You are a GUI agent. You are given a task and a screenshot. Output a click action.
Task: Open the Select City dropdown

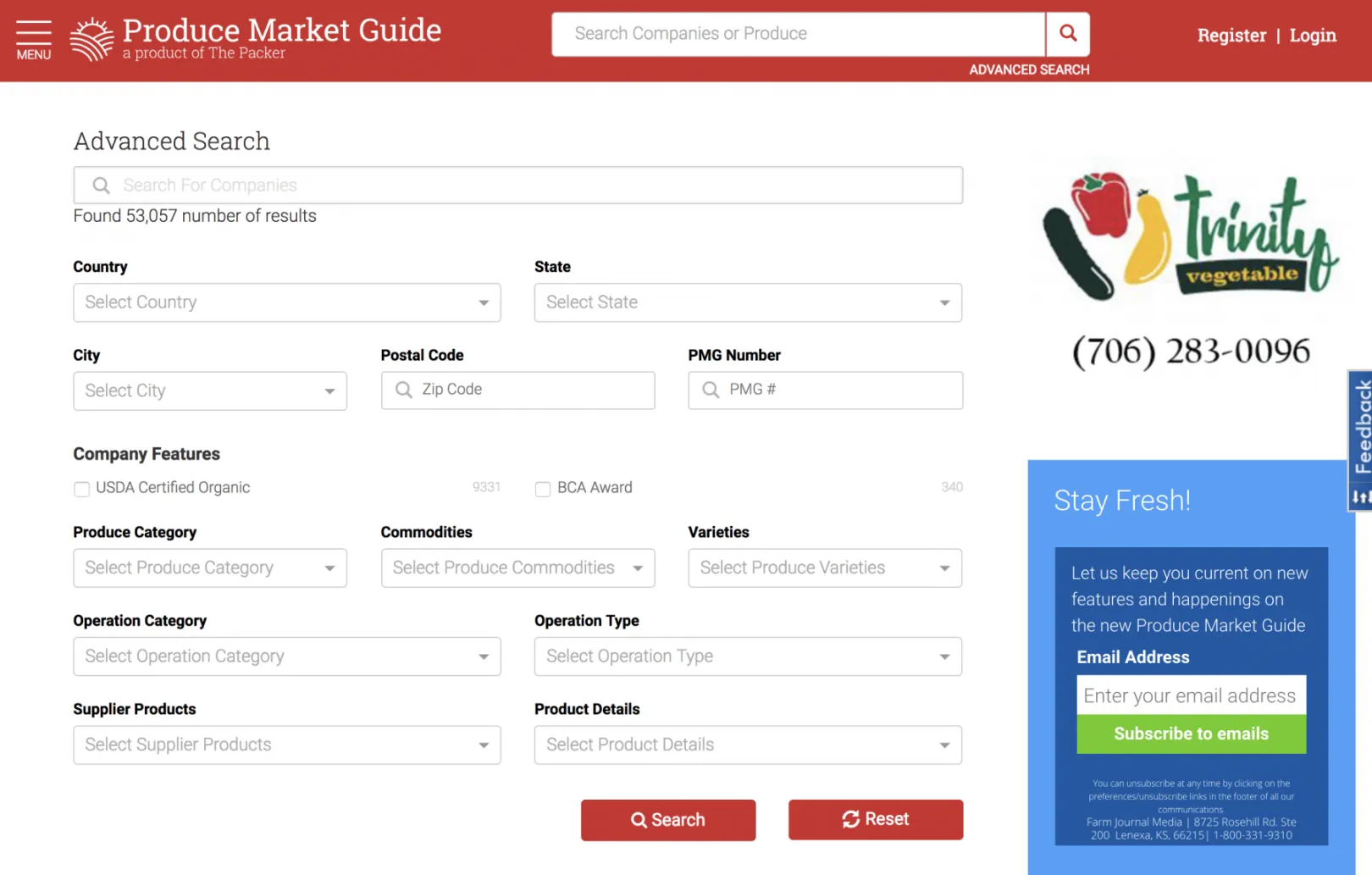click(x=210, y=390)
